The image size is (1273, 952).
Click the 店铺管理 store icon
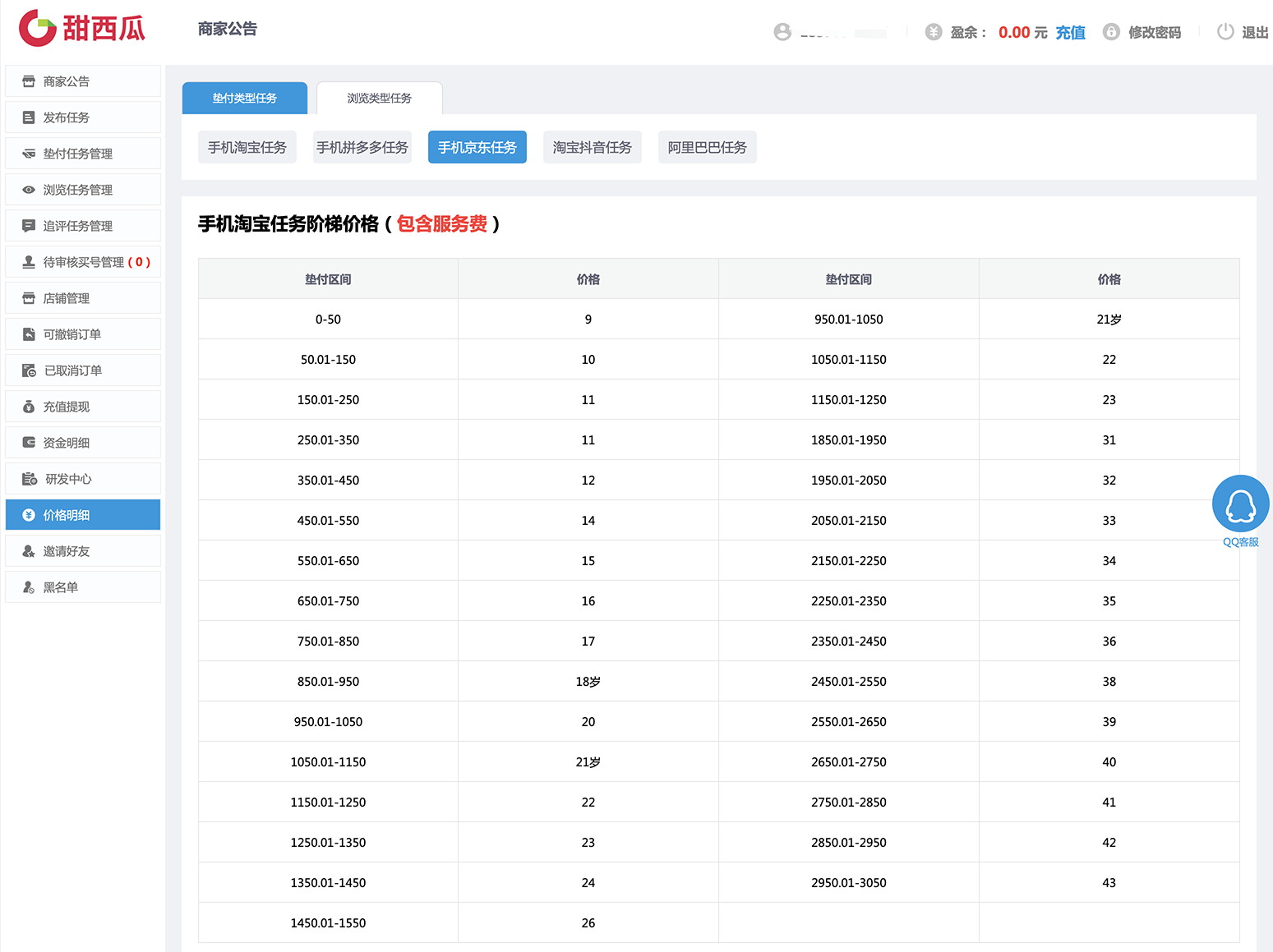(x=29, y=298)
